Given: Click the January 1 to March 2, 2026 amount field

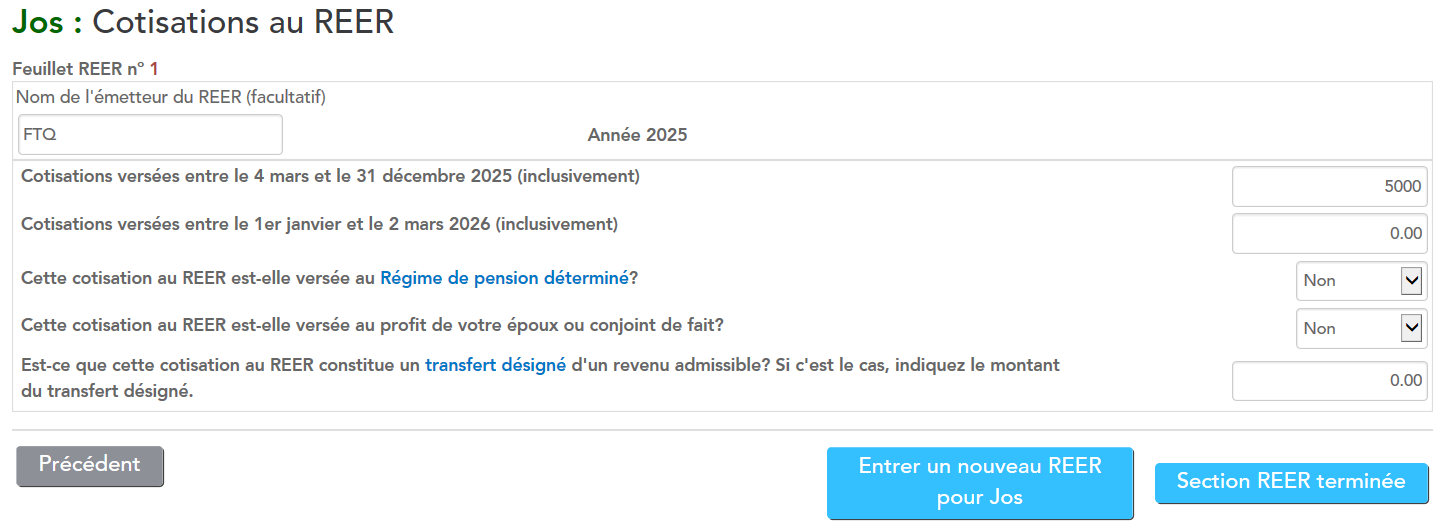Looking at the screenshot, I should [1329, 234].
